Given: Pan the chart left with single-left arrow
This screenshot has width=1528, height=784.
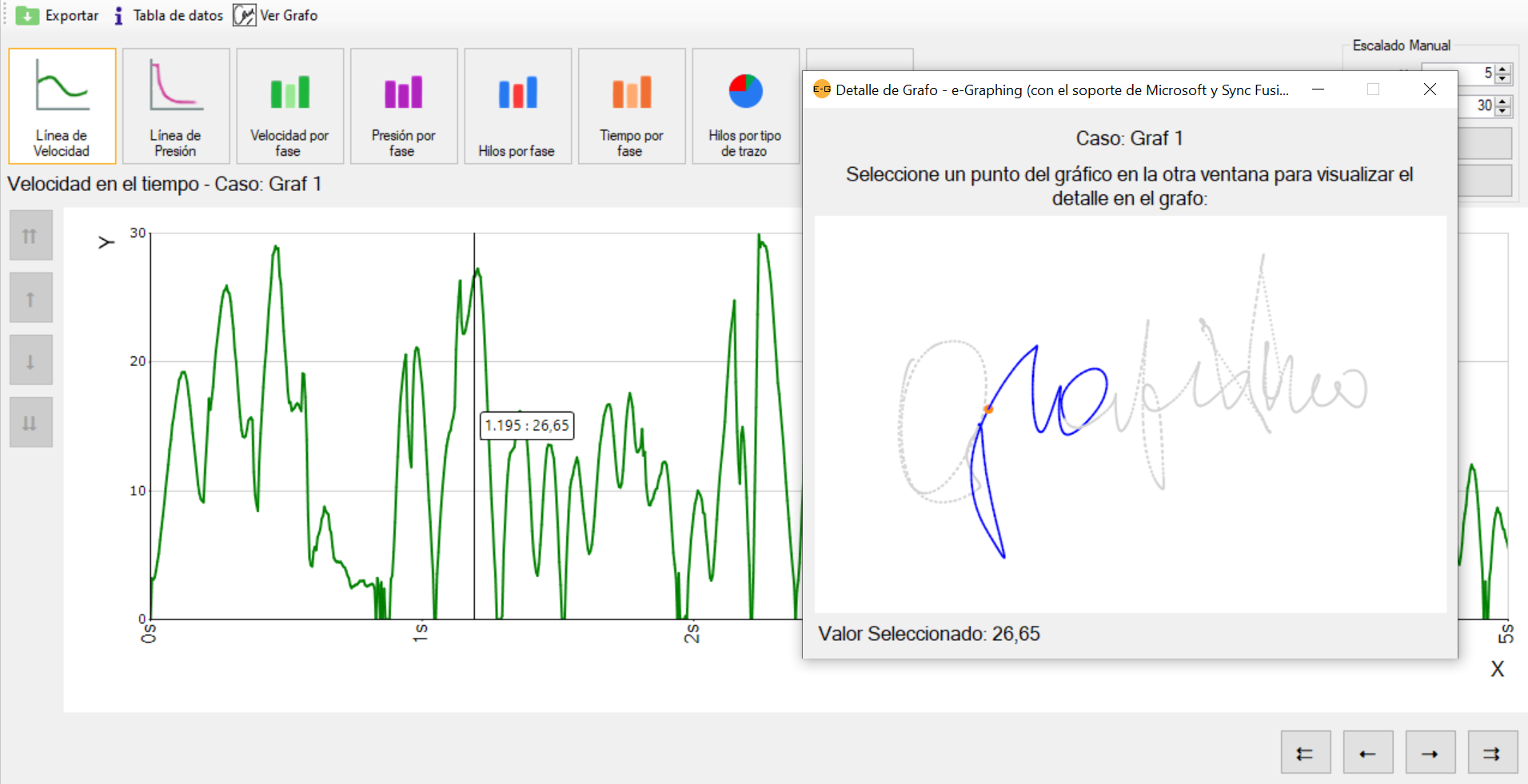Looking at the screenshot, I should [x=1367, y=753].
